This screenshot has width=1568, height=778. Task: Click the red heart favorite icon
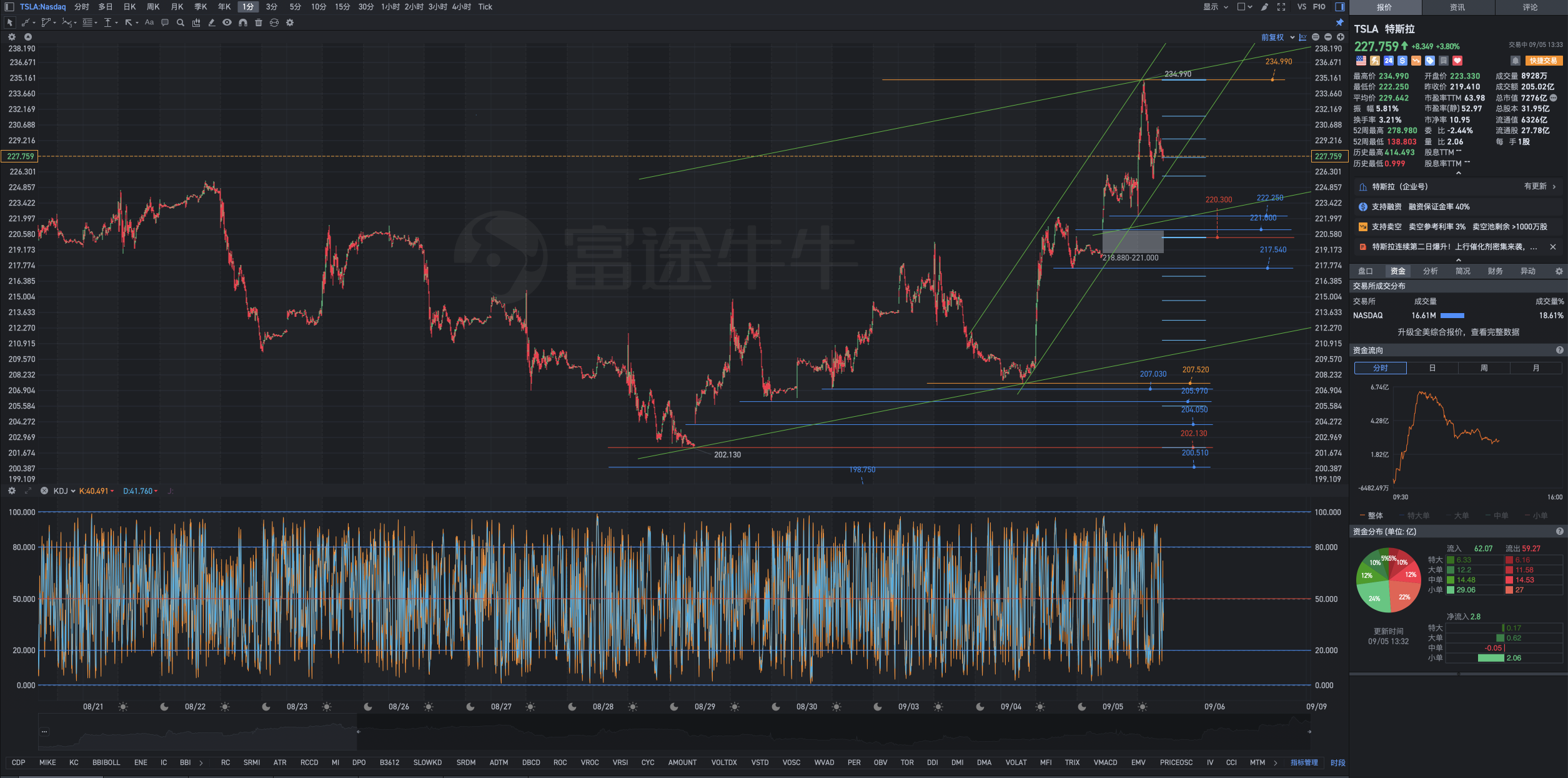pos(1457,61)
